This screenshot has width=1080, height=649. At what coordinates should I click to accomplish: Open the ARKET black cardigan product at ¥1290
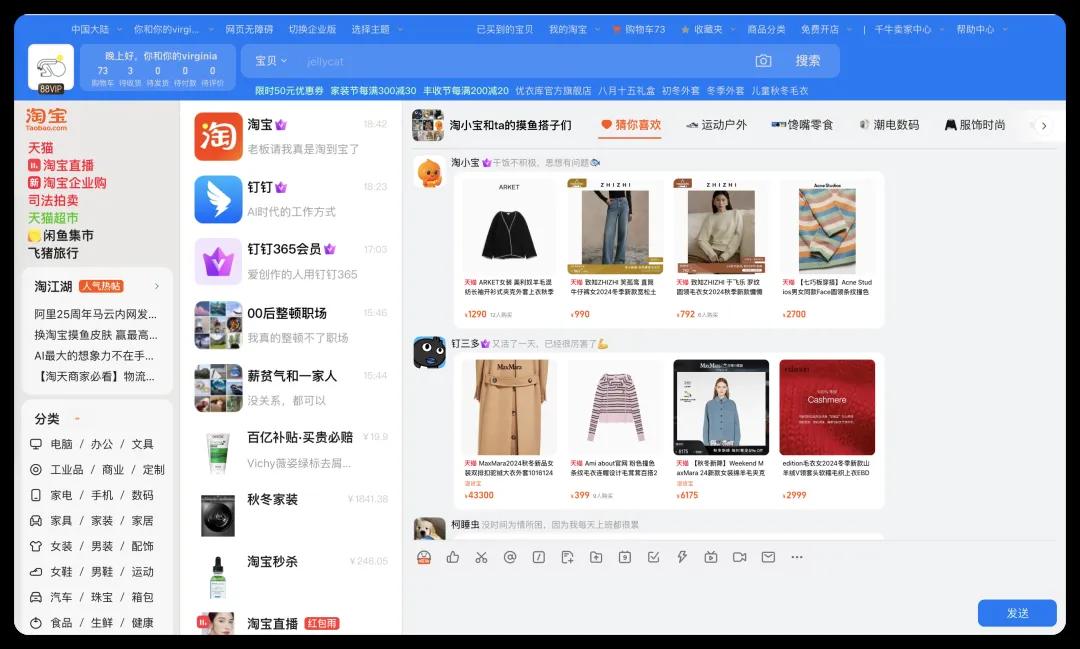click(509, 249)
